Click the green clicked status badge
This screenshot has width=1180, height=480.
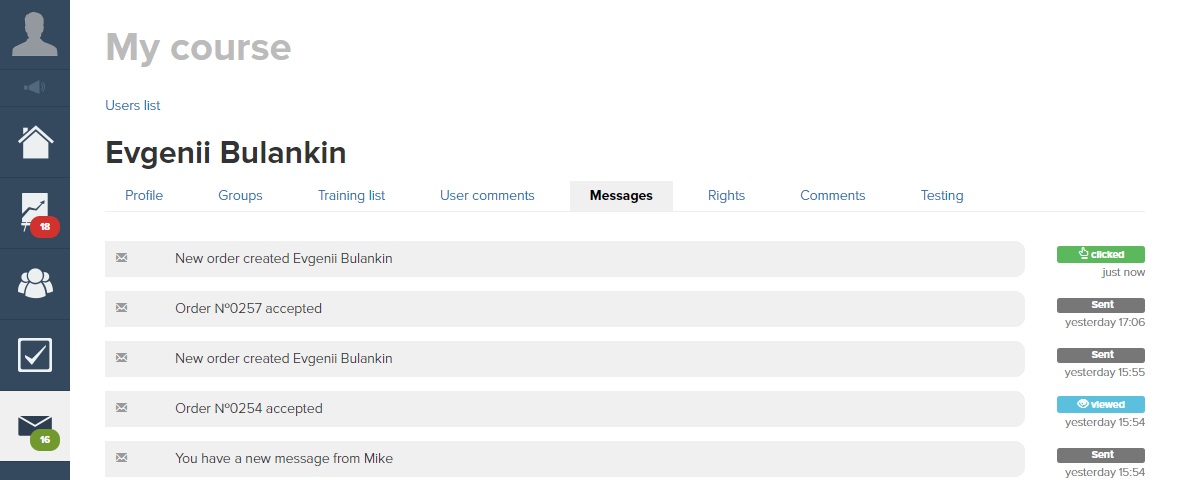click(x=1100, y=254)
